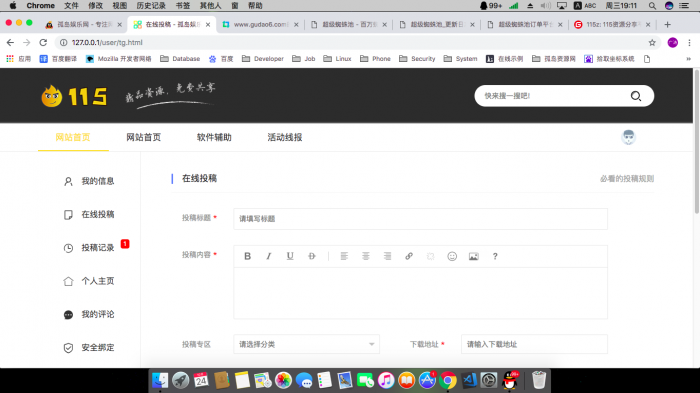Open the Linux bookmarks folder
Image resolution: width=700 pixels, height=393 pixels.
pyautogui.click(x=338, y=59)
